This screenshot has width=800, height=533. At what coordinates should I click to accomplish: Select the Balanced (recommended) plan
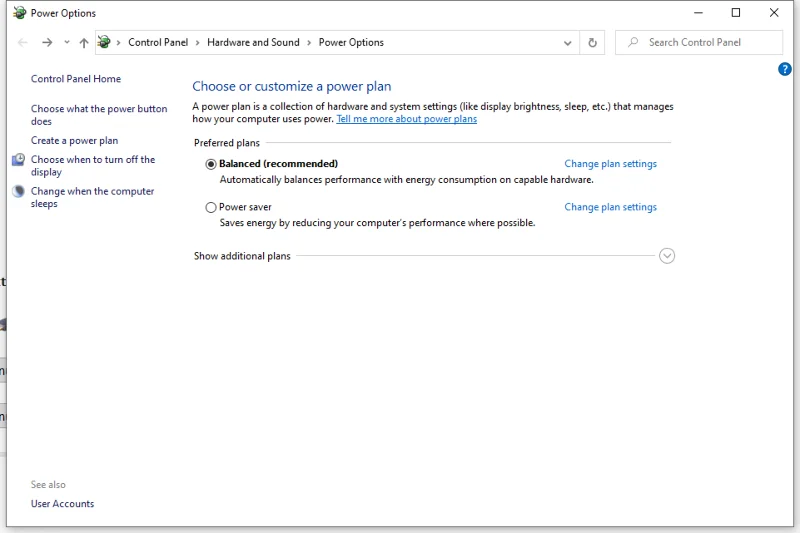tap(211, 164)
